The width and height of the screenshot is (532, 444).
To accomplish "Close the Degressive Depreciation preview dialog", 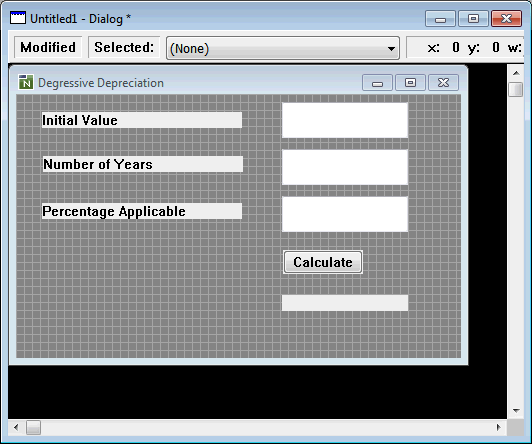I will tap(443, 83).
